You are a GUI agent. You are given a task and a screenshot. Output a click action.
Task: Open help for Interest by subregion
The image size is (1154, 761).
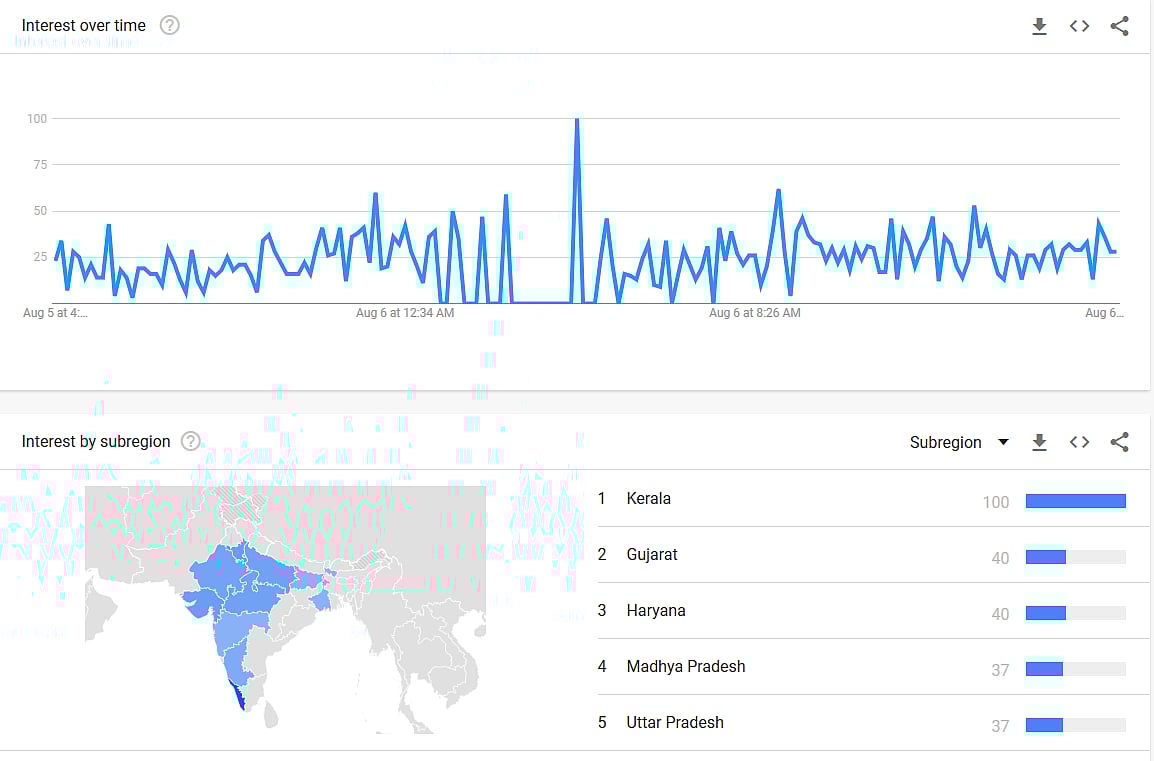pos(191,442)
